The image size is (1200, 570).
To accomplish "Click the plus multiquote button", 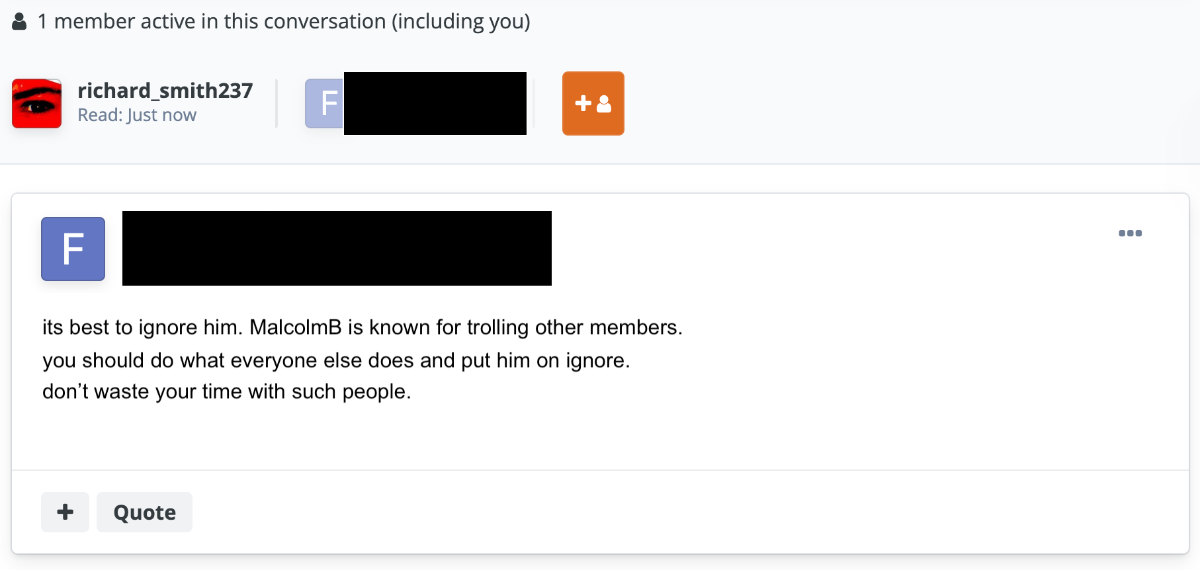I will (x=65, y=512).
